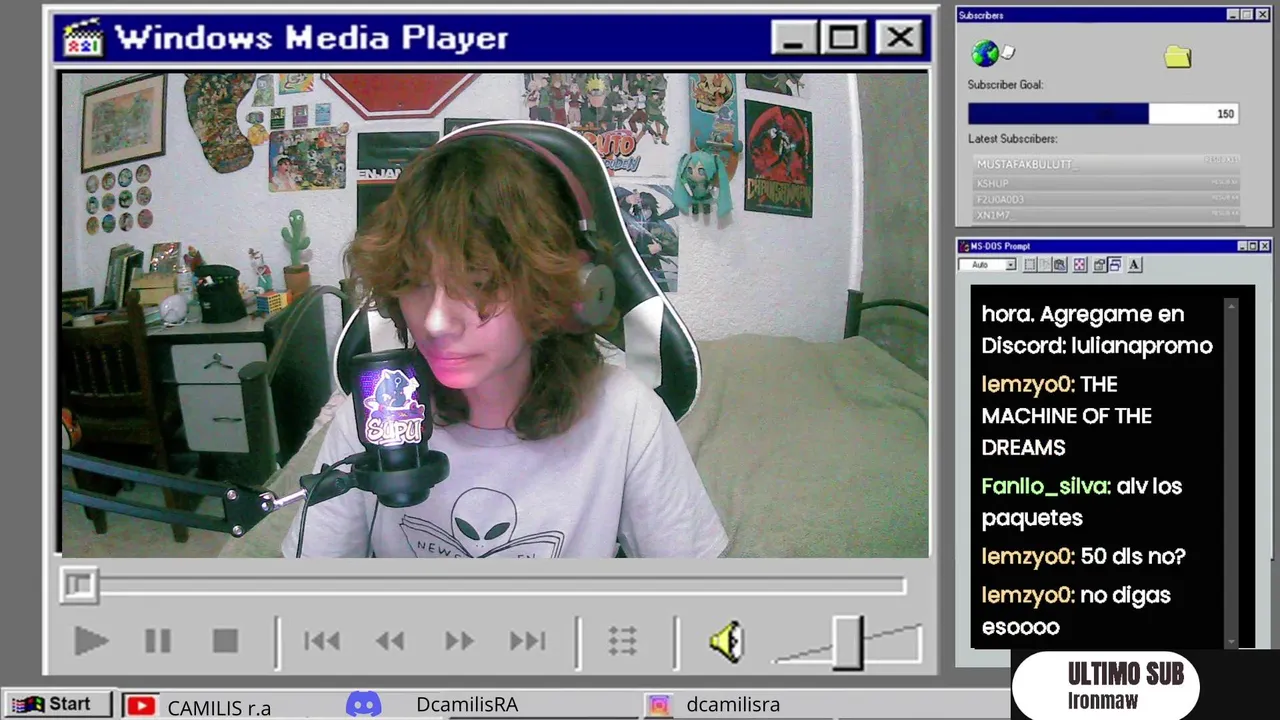The height and width of the screenshot is (720, 1280).
Task: Click the Windows Media Player clapperboard icon
Action: [82, 38]
